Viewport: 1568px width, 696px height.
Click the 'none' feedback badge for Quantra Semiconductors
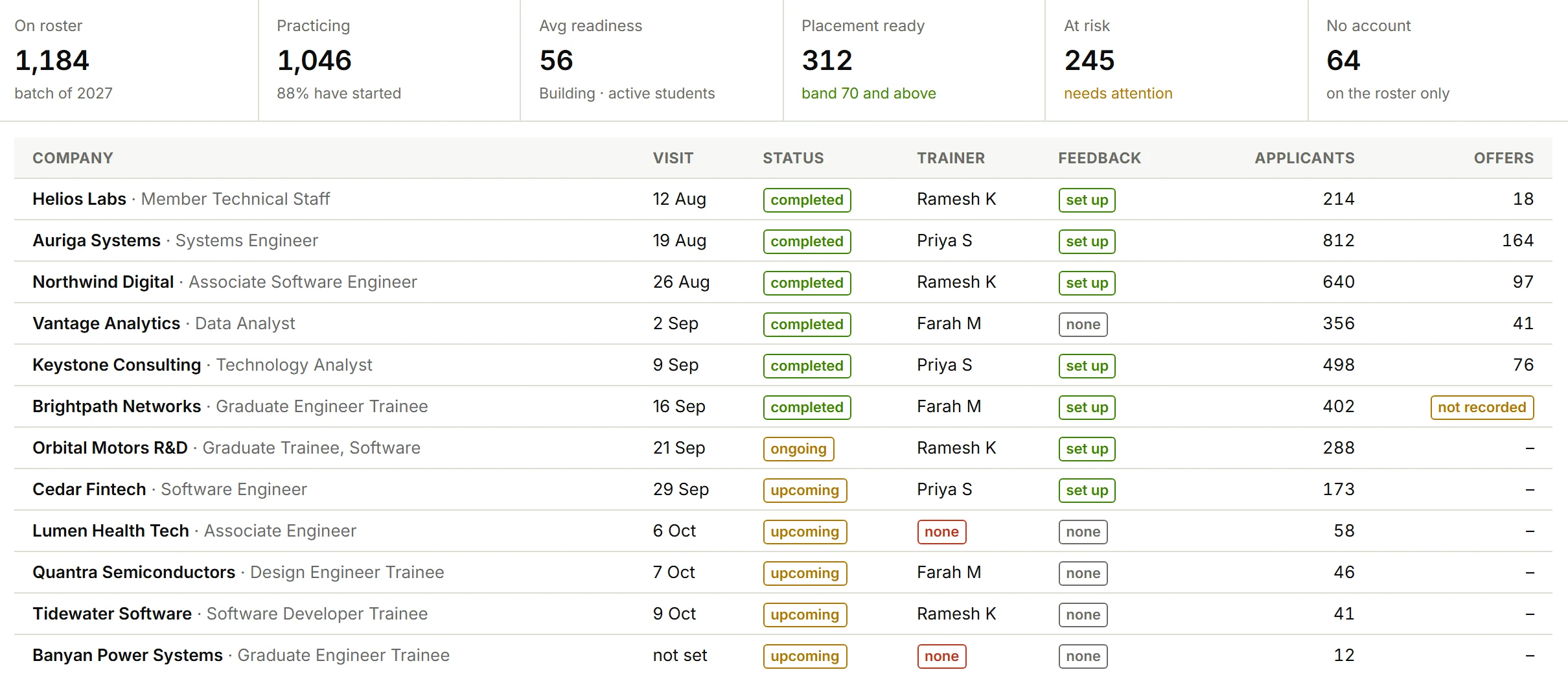point(1083,573)
